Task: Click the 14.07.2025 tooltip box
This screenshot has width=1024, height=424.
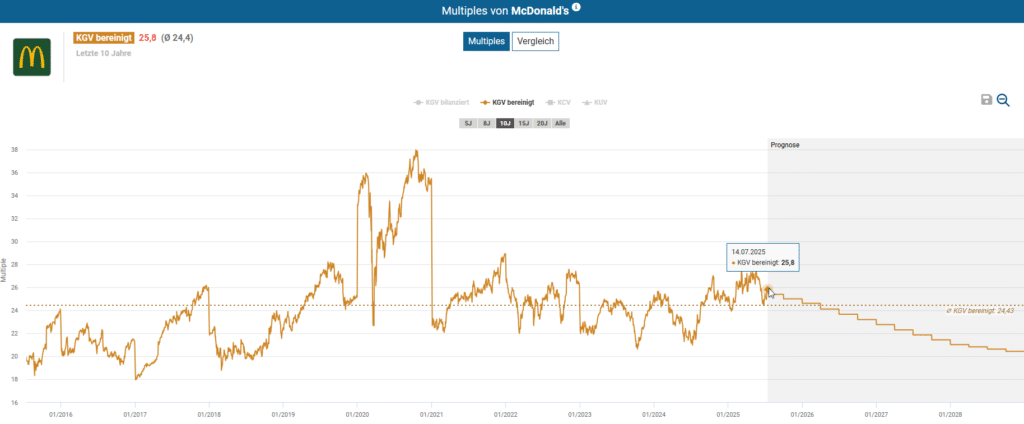Action: (x=762, y=256)
